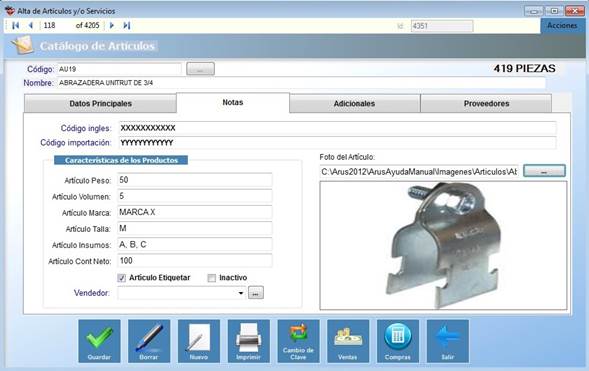Screen dimensions: 589x371
Task: Browse for Foto del Artículo file
Action: (544, 171)
